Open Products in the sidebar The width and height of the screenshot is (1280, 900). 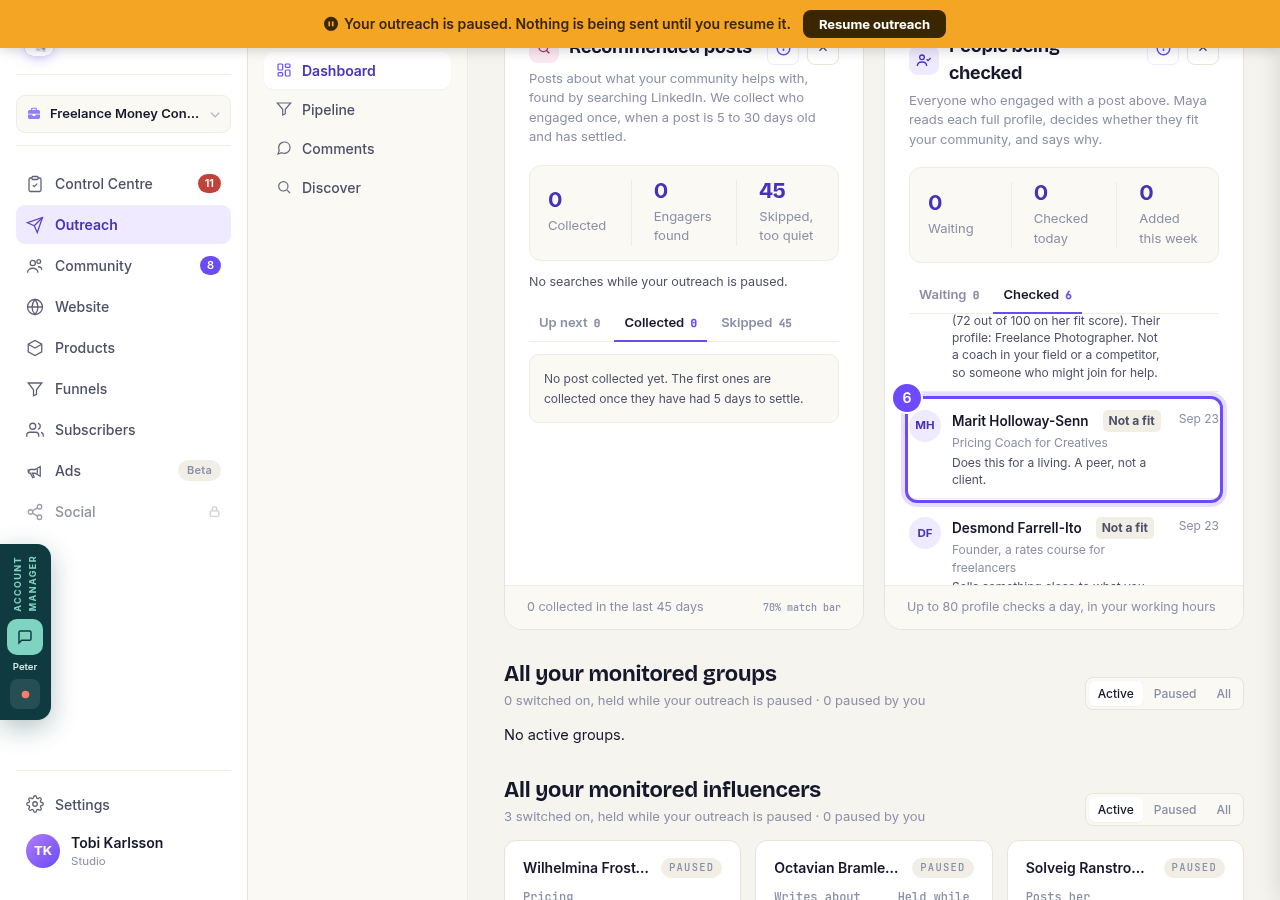123,348
